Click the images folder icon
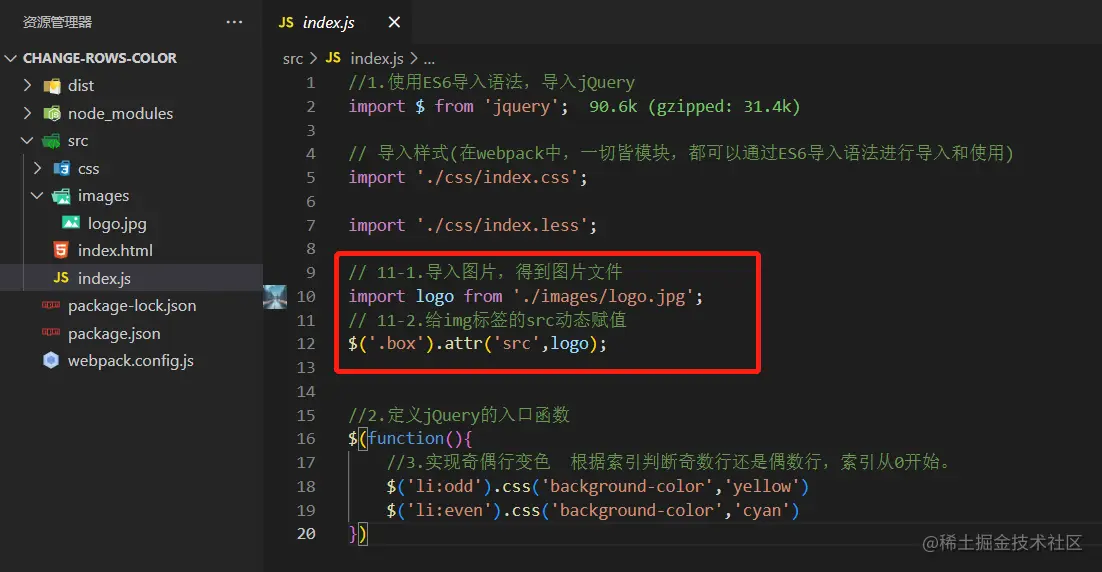This screenshot has width=1102, height=572. click(61, 196)
